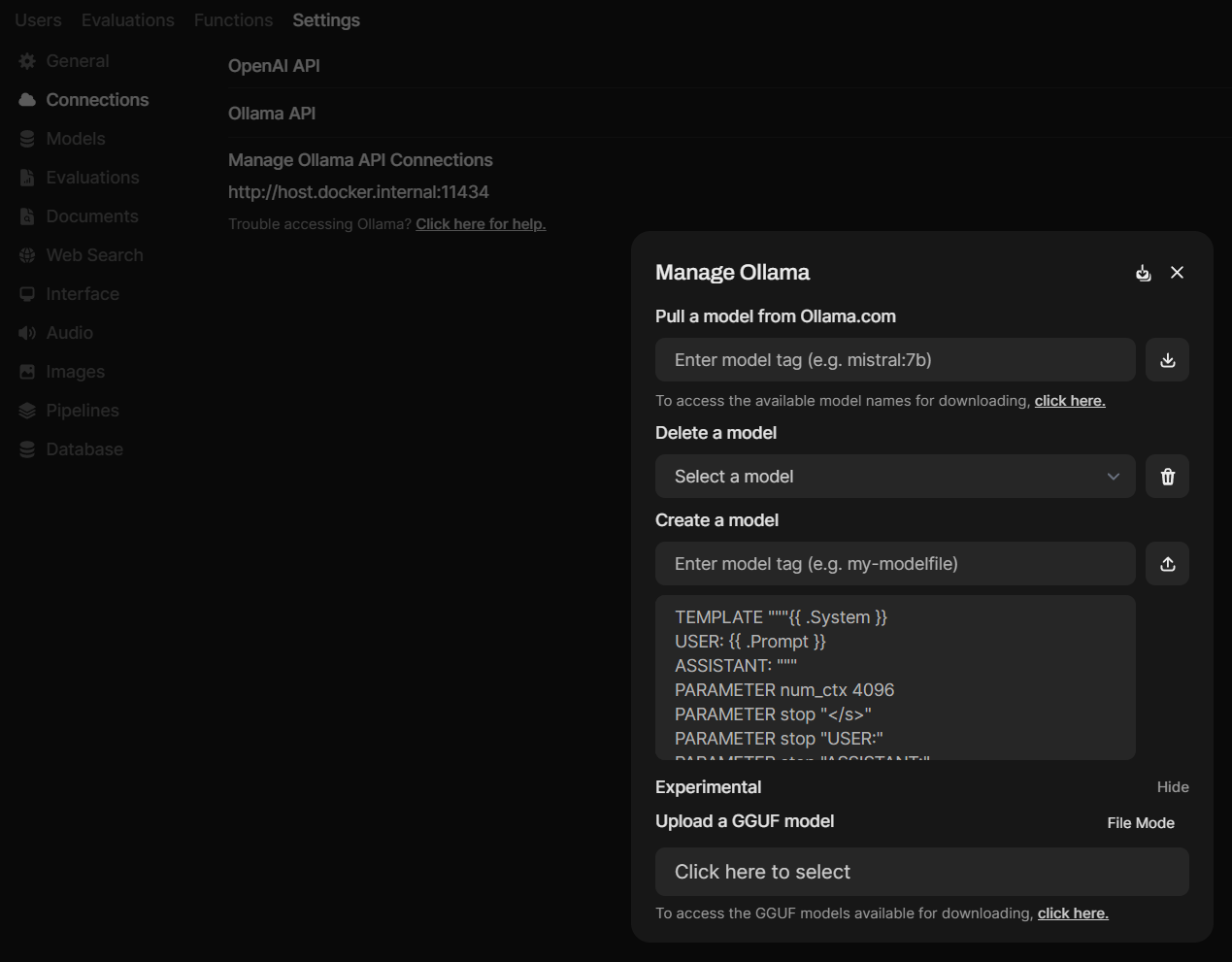1232x962 pixels.
Task: Open the Audio settings section
Action: [x=69, y=333]
